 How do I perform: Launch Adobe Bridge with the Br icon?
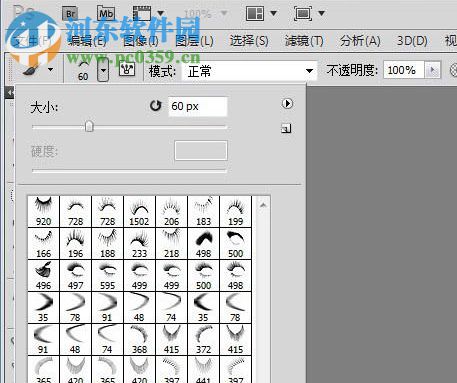click(71, 14)
